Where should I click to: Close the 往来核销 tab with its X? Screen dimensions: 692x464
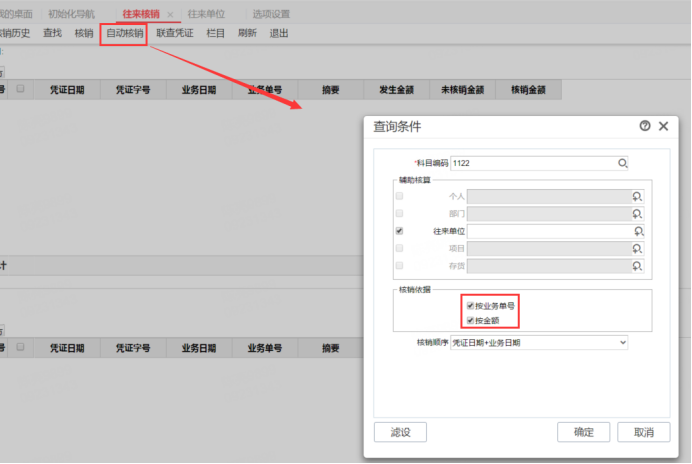[x=170, y=15]
